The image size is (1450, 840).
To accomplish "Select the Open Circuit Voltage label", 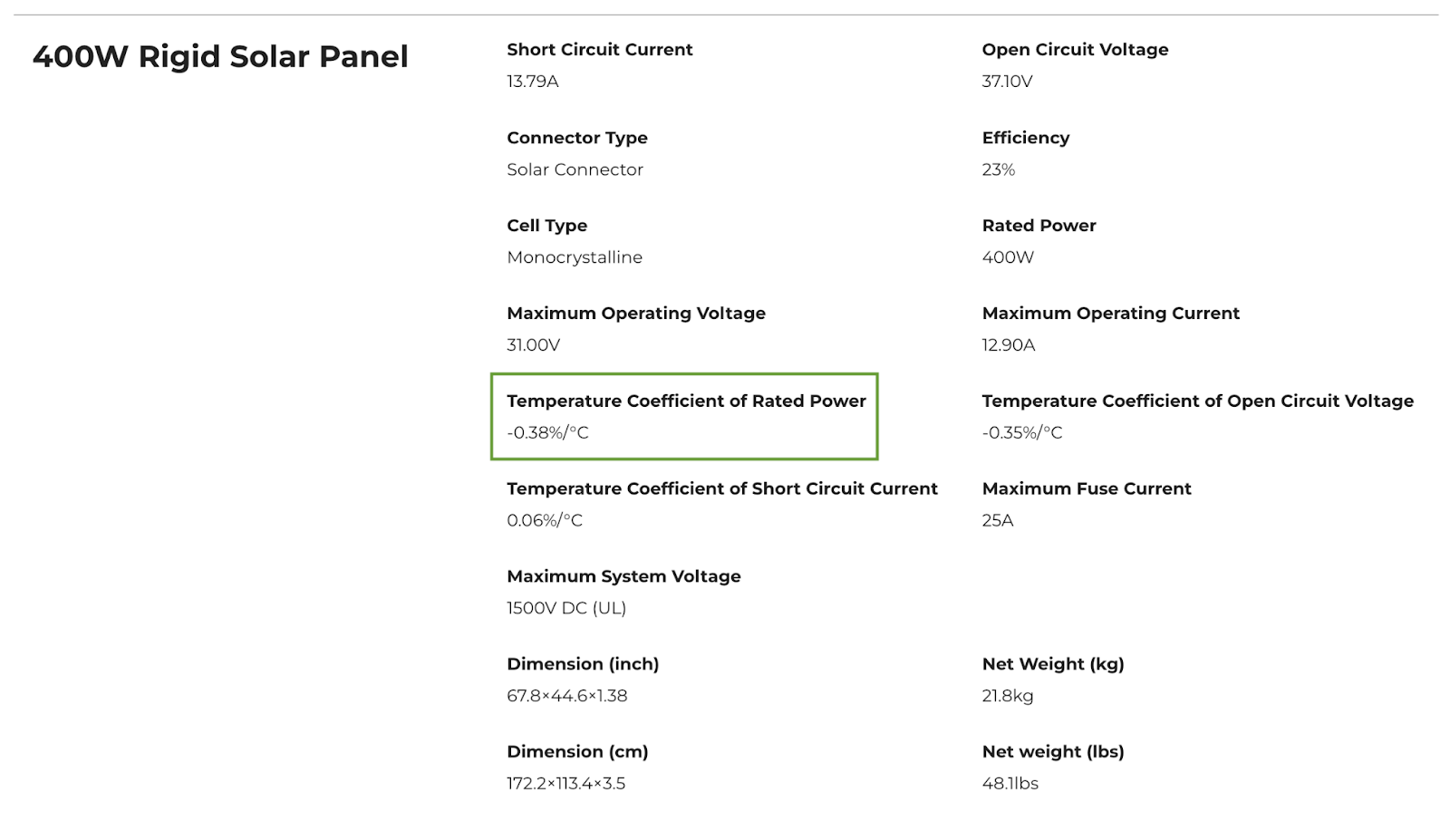I will 1075,50.
